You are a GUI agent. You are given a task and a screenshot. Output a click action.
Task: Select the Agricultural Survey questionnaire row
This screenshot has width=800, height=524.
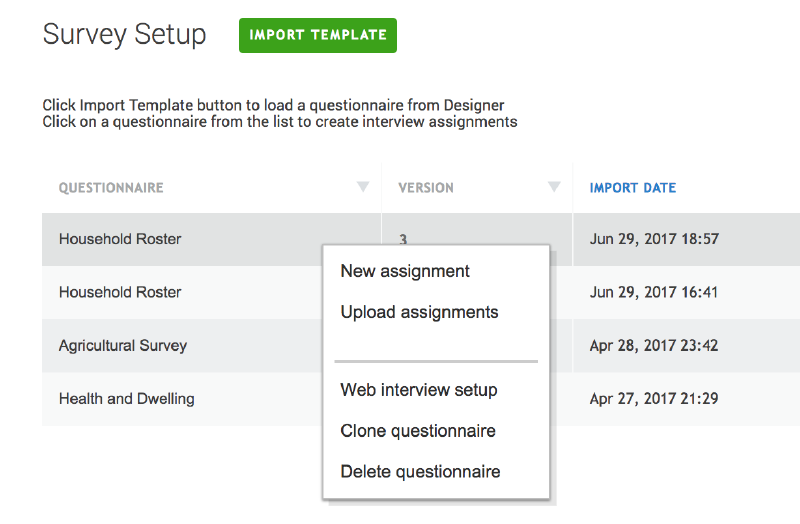[x=123, y=346]
